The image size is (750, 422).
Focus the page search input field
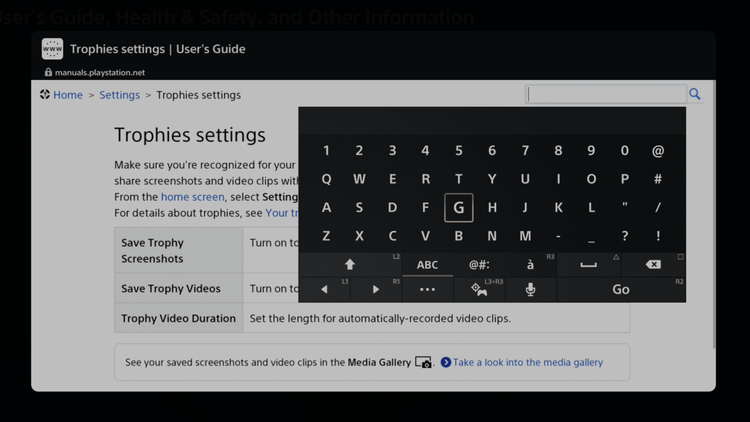click(606, 94)
